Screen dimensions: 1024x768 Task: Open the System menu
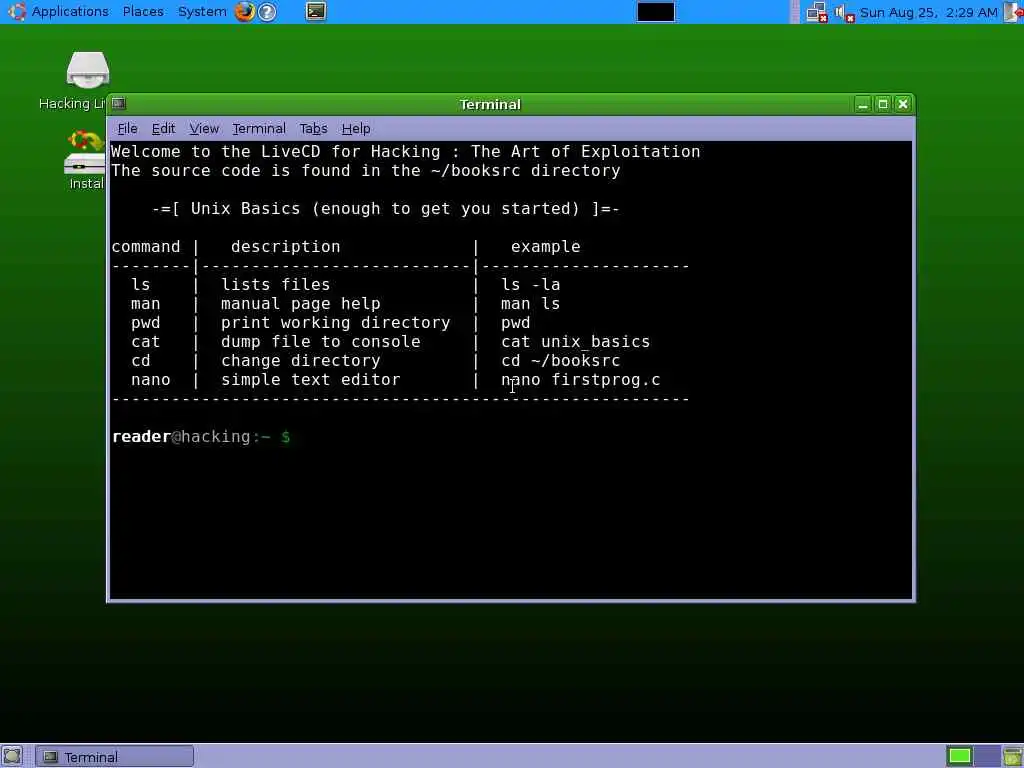point(202,12)
